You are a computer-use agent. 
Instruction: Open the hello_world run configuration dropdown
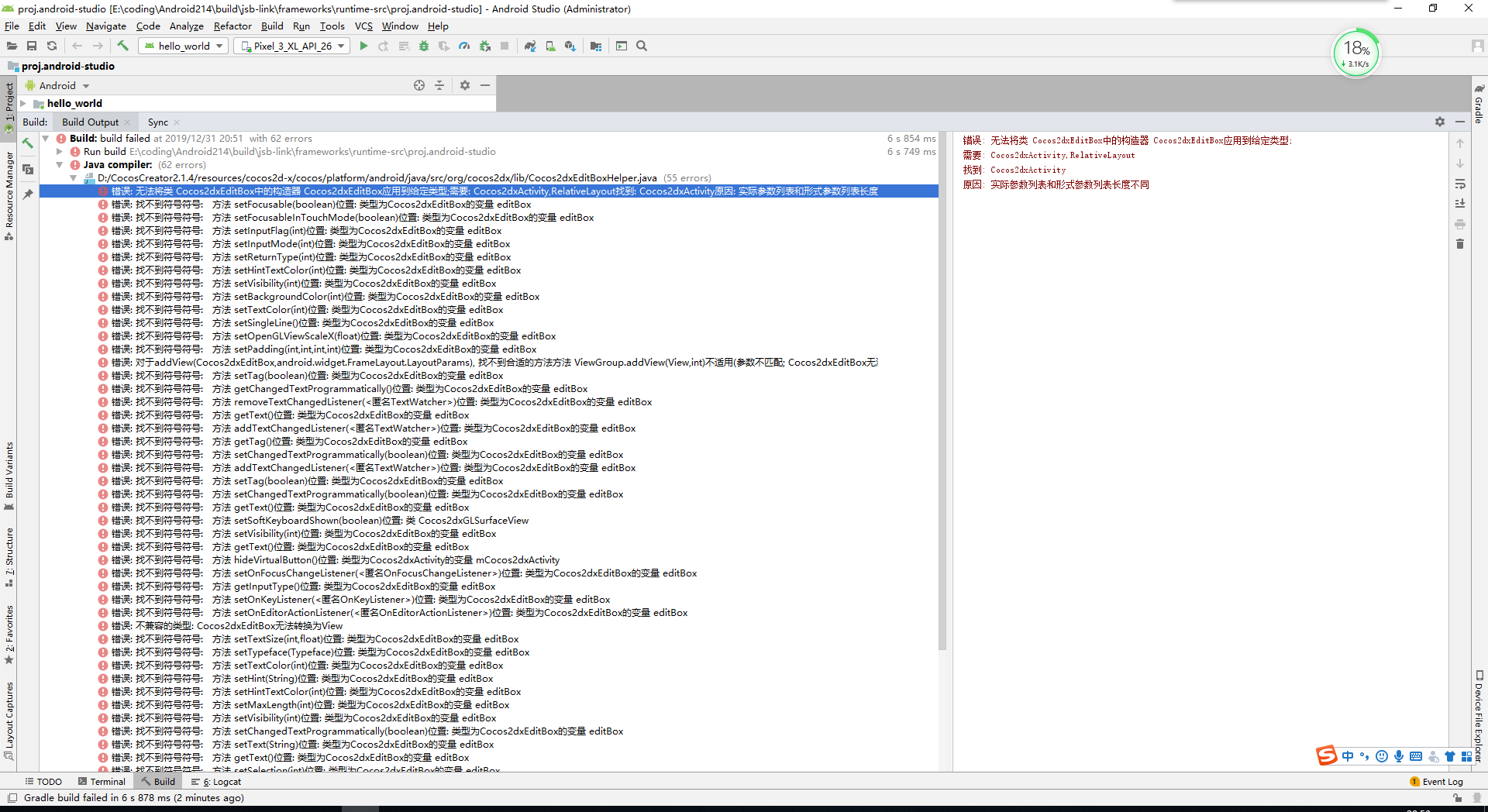point(184,46)
